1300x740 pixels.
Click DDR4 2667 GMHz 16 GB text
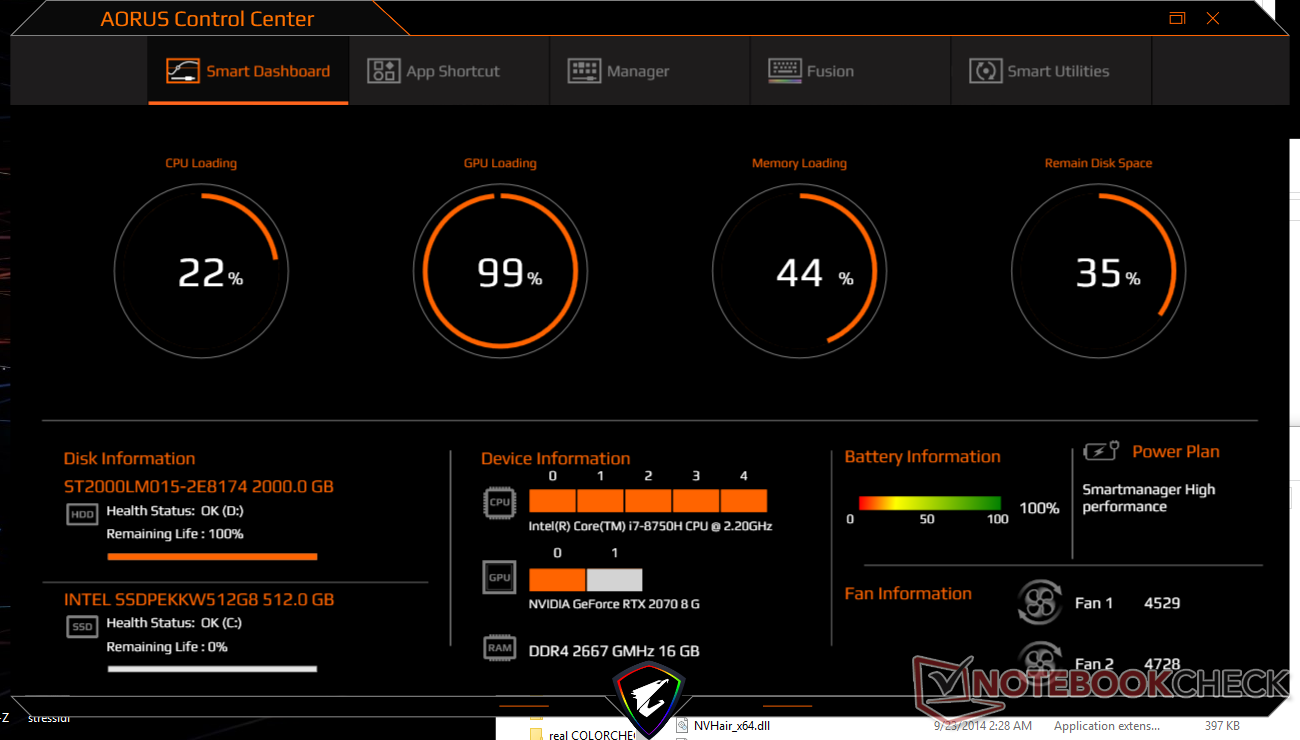[614, 651]
